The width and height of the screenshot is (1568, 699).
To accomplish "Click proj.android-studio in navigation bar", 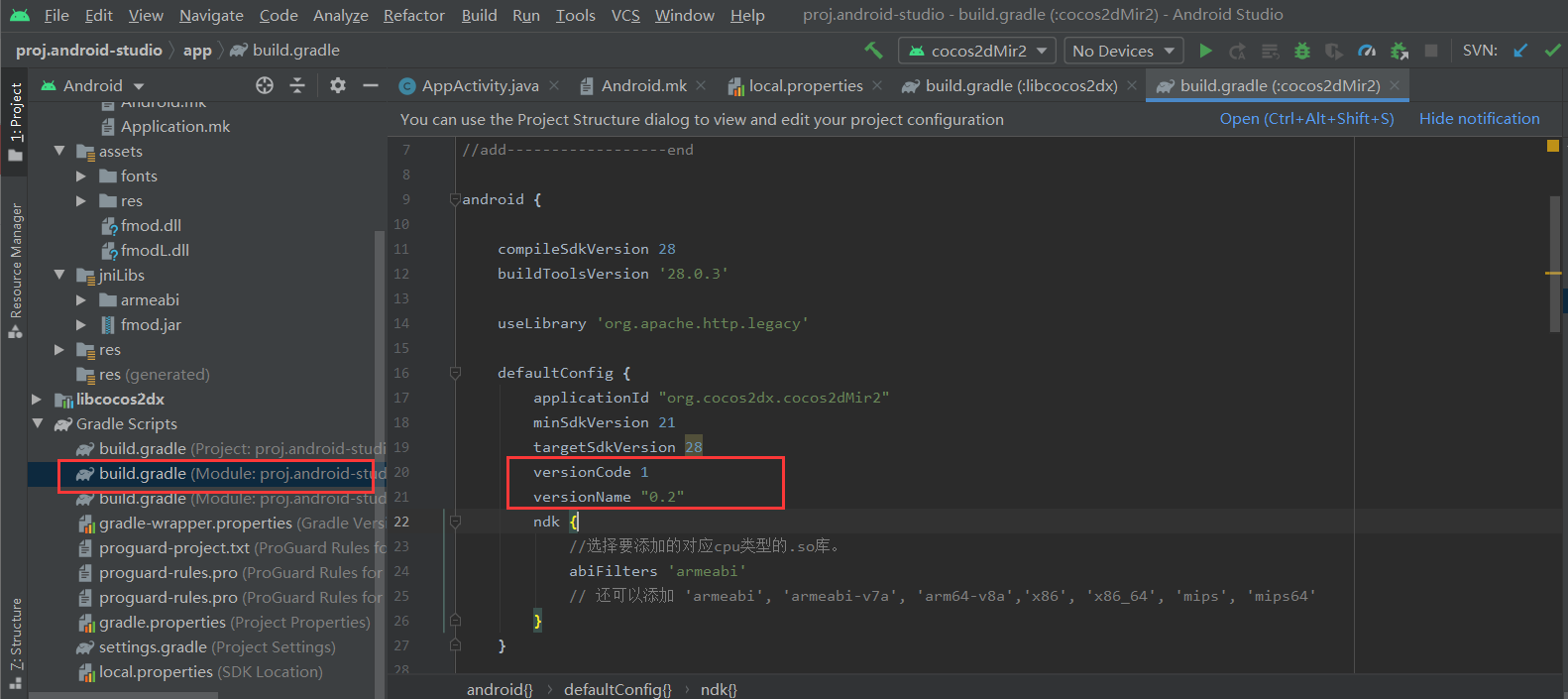I will coord(89,51).
